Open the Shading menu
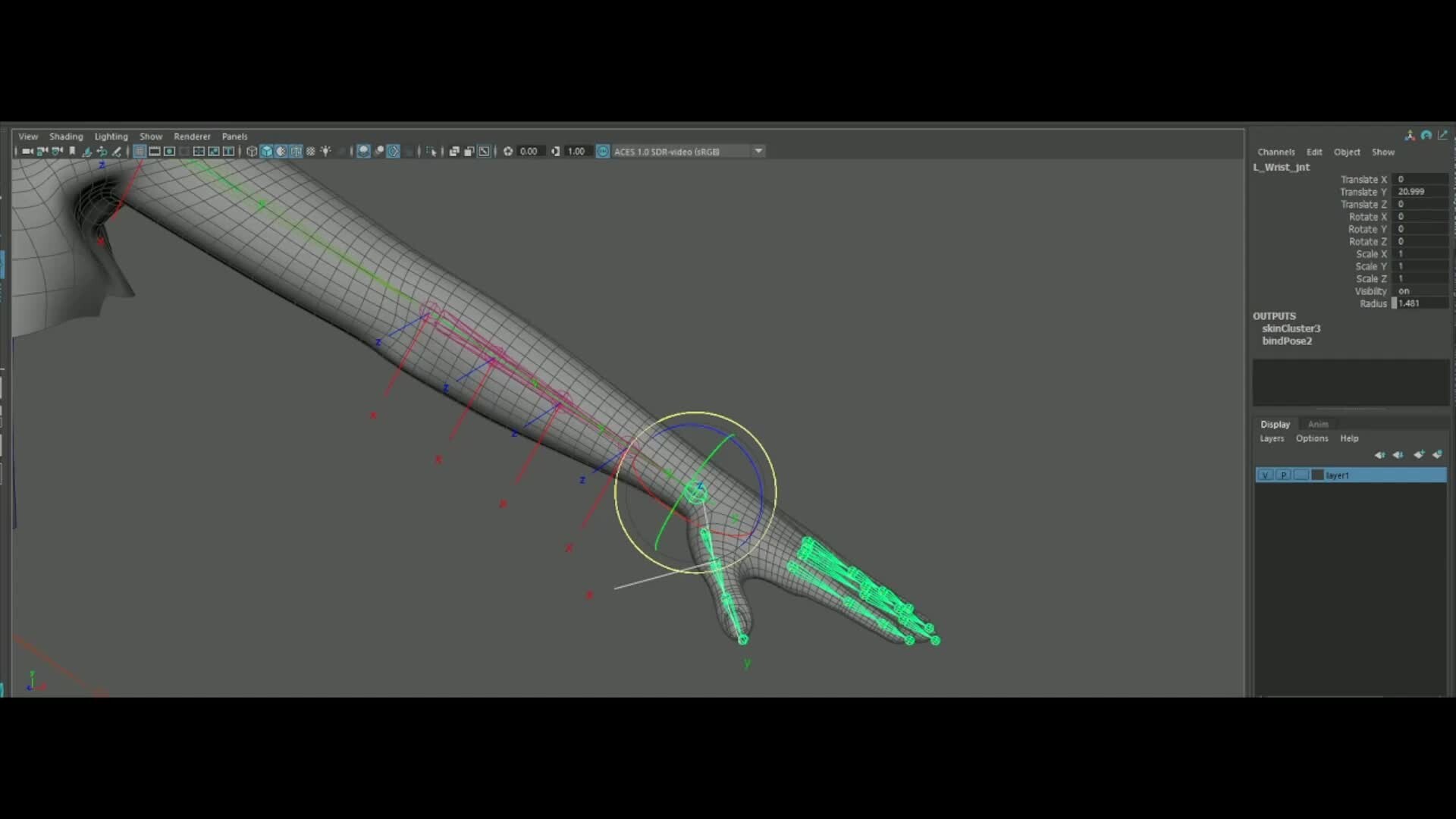The width and height of the screenshot is (1456, 819). (x=66, y=136)
